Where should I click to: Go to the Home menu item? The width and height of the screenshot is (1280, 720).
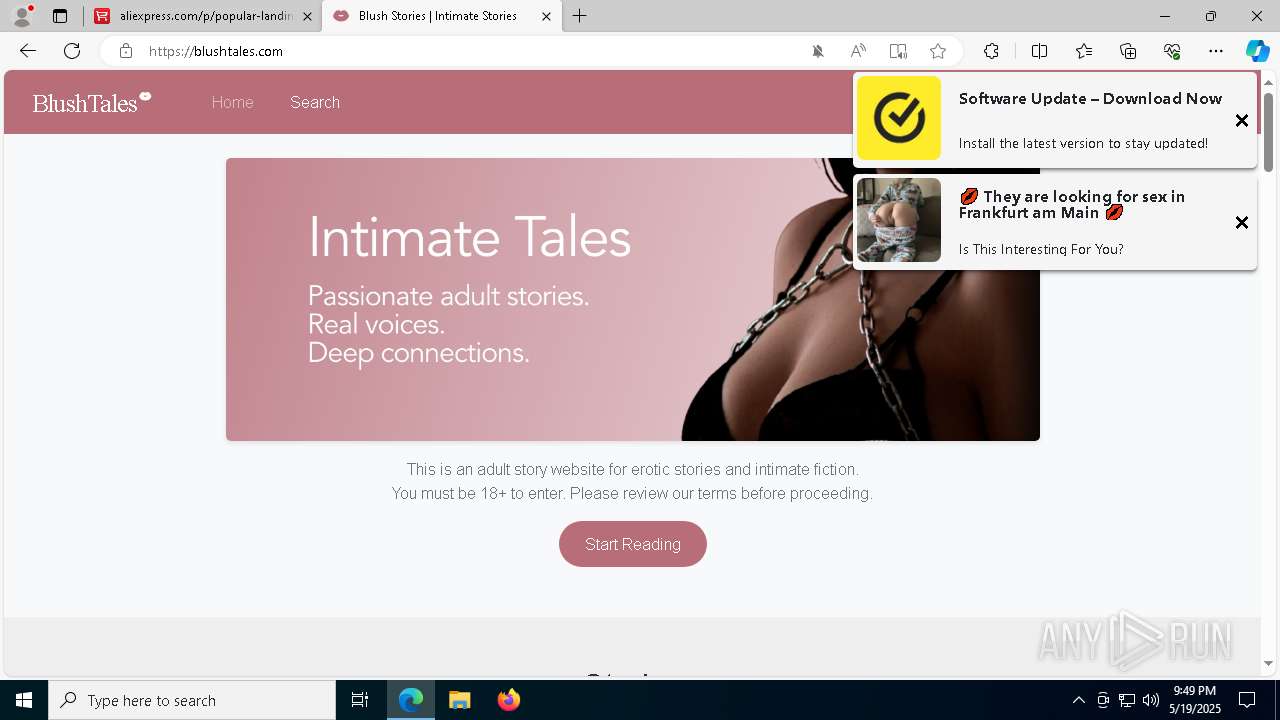pyautogui.click(x=232, y=102)
